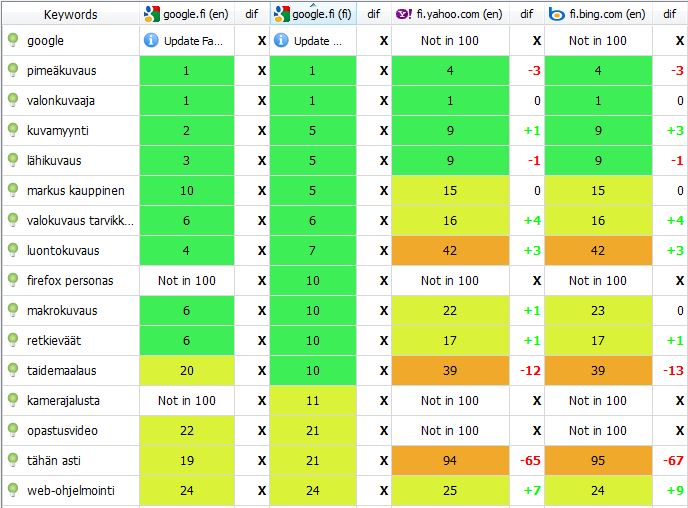
Task: Click the orange cell showing 94 for tähän asti
Action: point(451,461)
